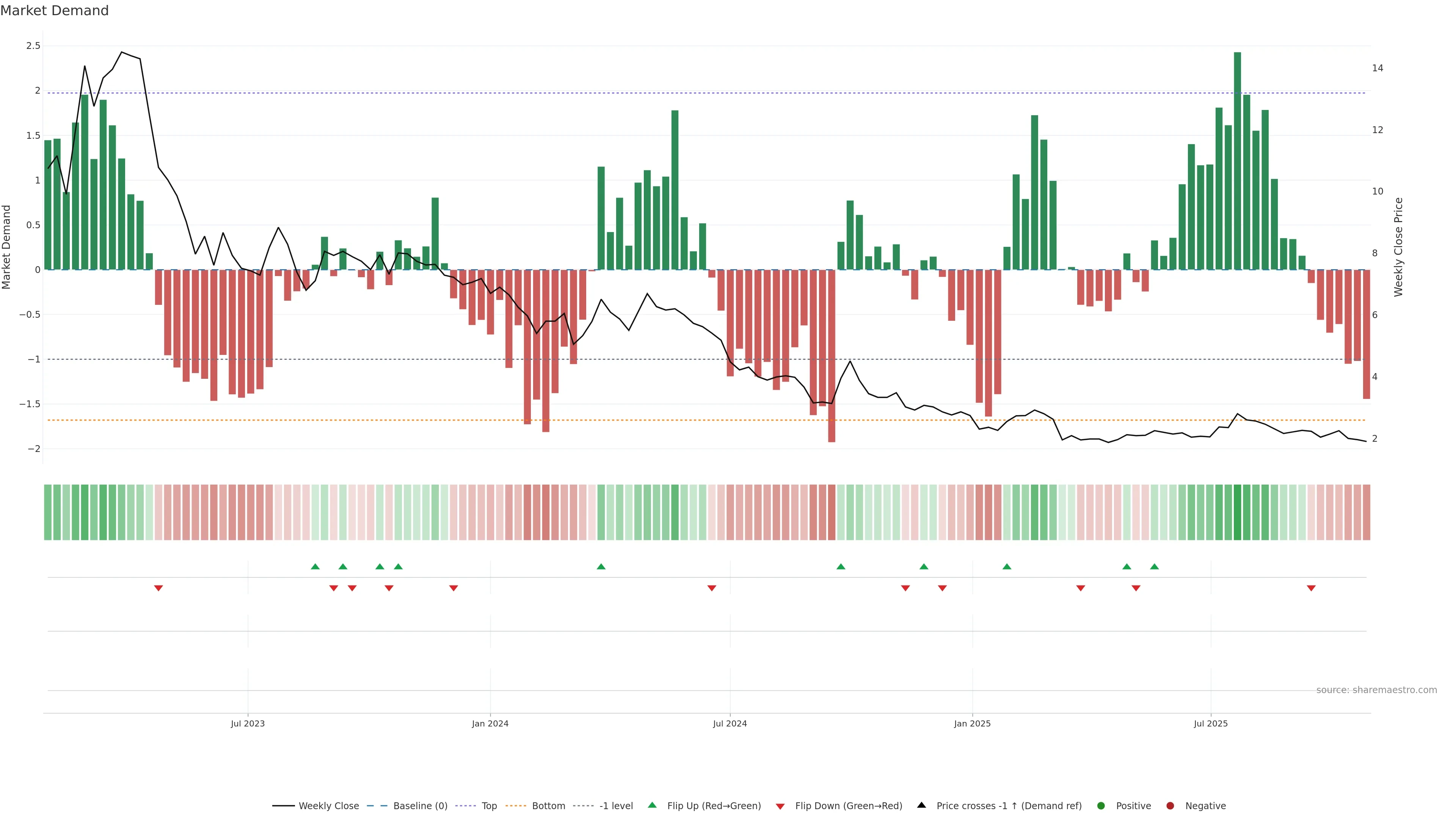Screen dimensions: 1456x819
Task: Click last flip-down marker after Jul 2025
Action: point(1311,588)
